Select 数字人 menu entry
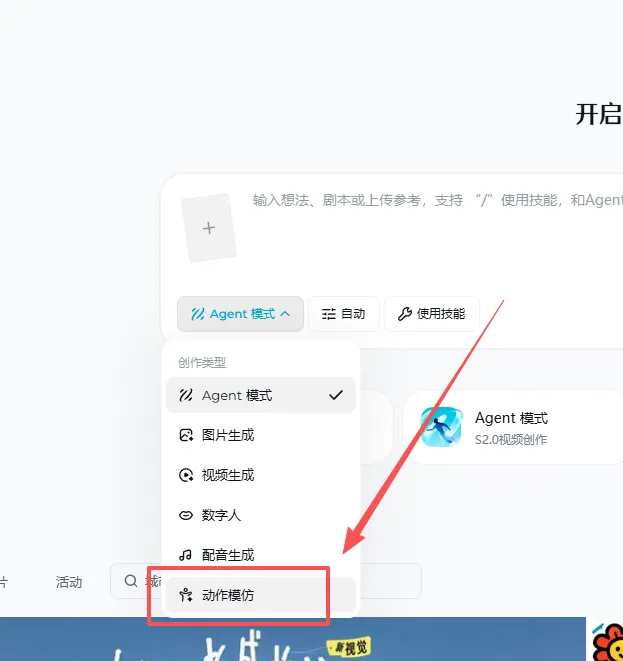This screenshot has width=623, height=661. click(x=261, y=515)
